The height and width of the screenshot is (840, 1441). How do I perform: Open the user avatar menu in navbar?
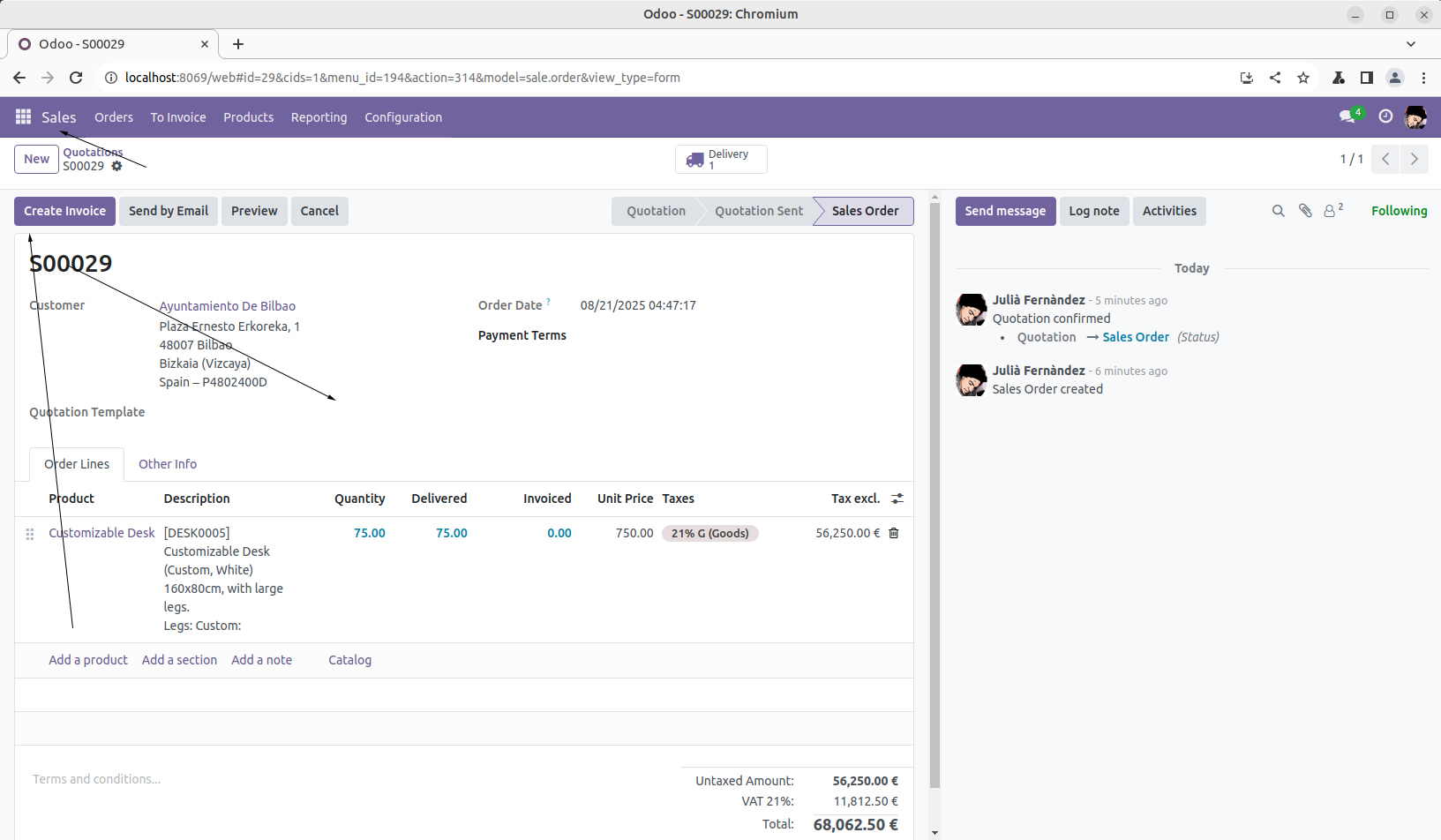(x=1415, y=116)
